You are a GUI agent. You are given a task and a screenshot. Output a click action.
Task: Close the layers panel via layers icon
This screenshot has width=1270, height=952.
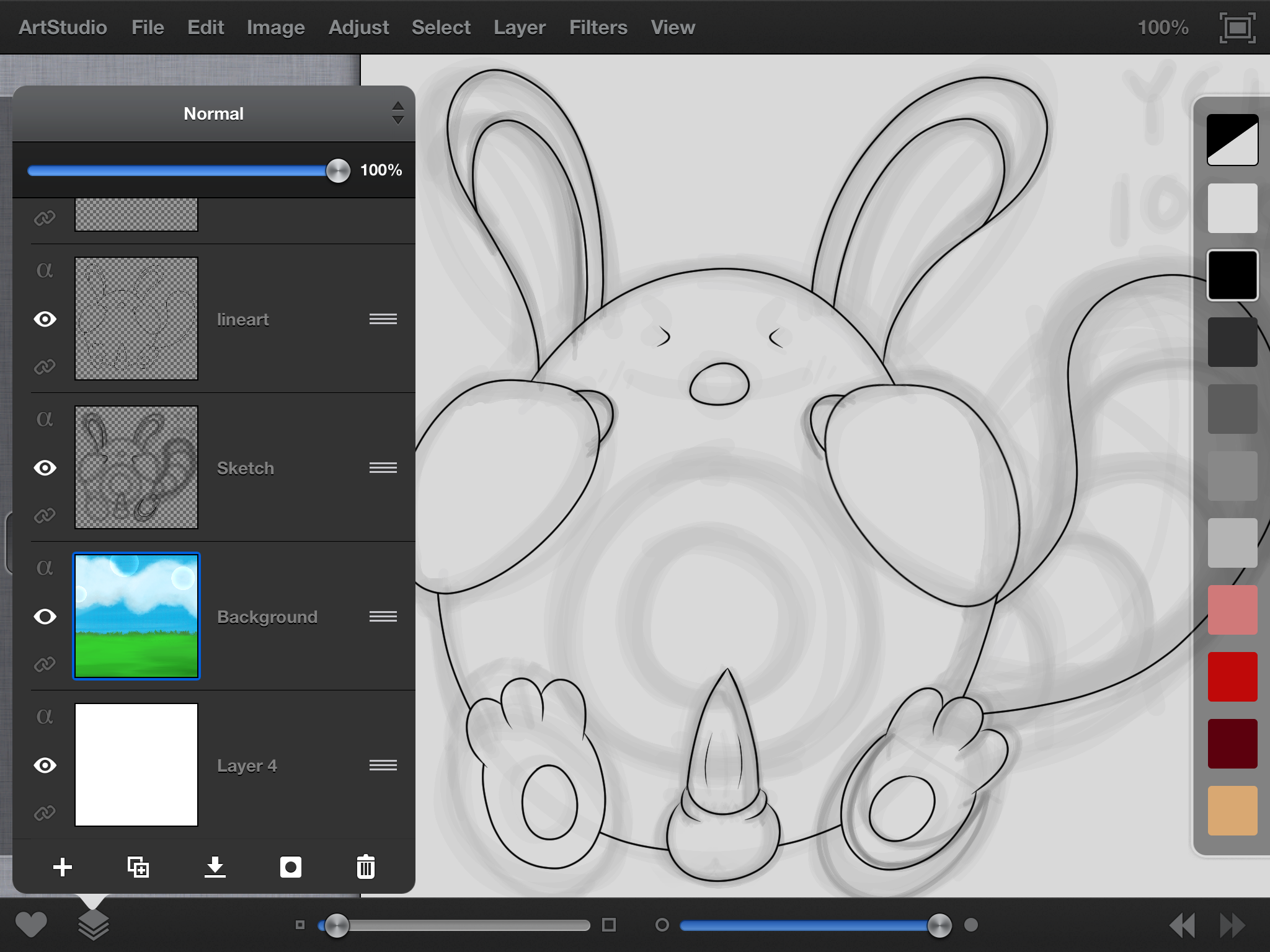[x=93, y=925]
